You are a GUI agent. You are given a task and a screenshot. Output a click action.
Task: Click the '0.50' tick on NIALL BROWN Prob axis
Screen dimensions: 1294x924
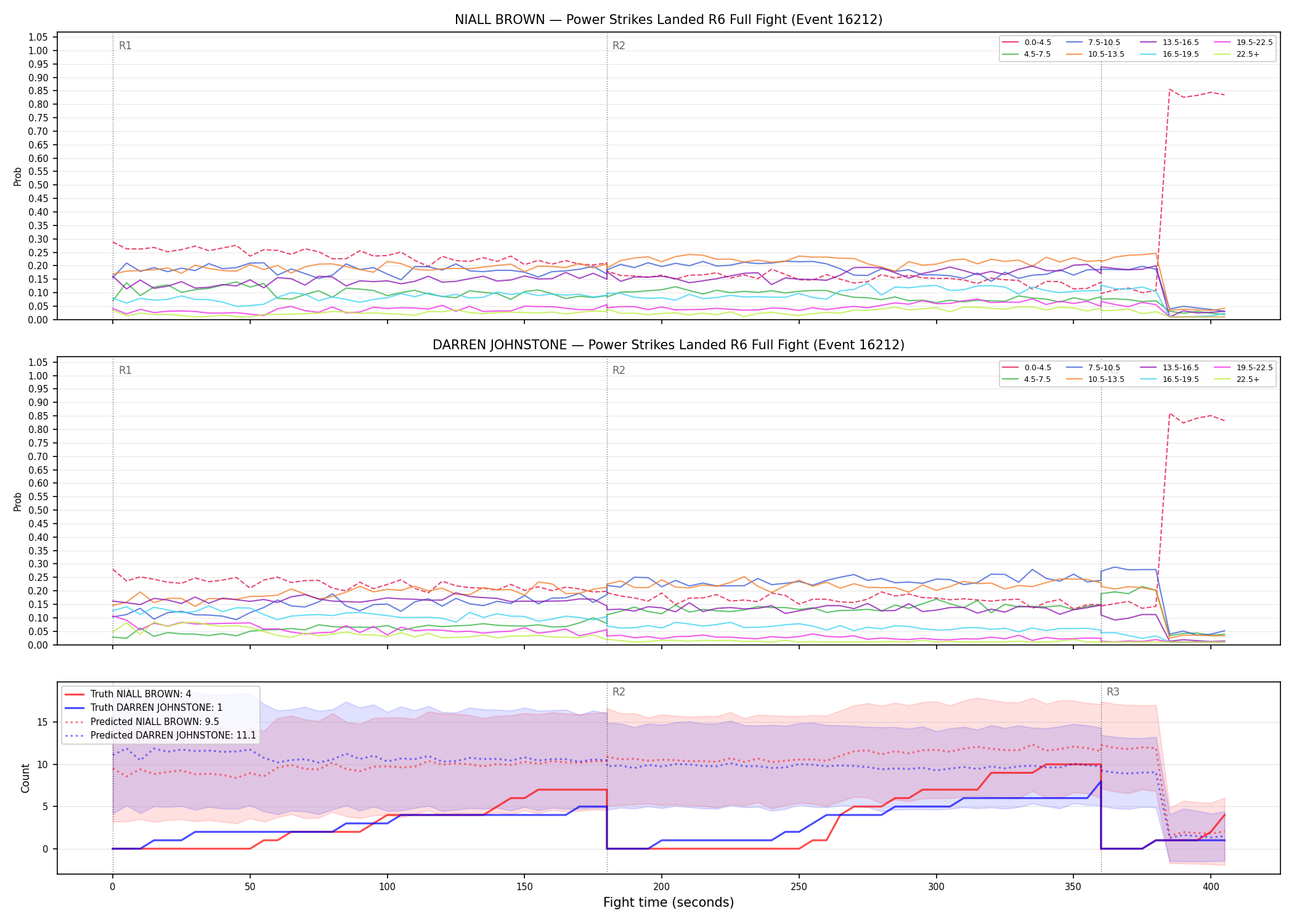[38, 185]
